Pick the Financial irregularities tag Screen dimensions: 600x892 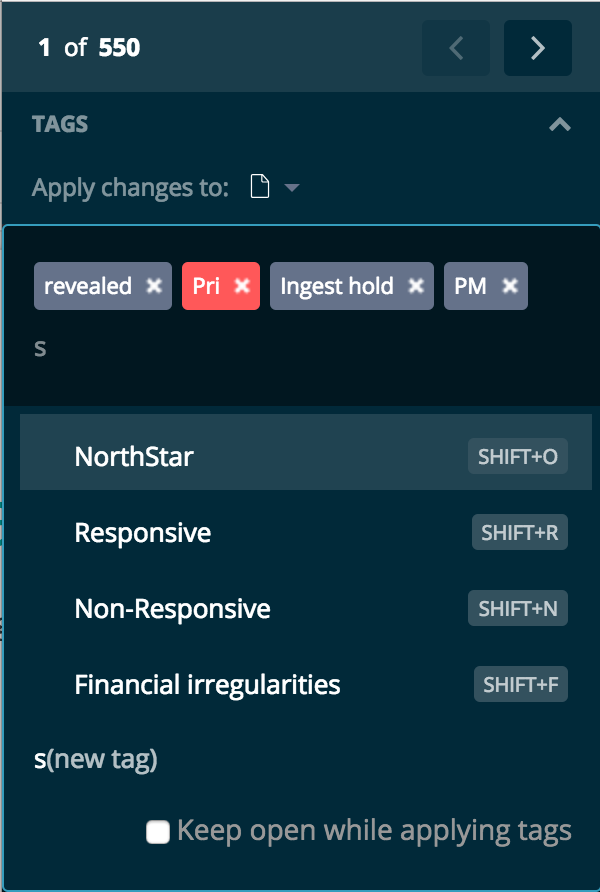tap(306, 684)
